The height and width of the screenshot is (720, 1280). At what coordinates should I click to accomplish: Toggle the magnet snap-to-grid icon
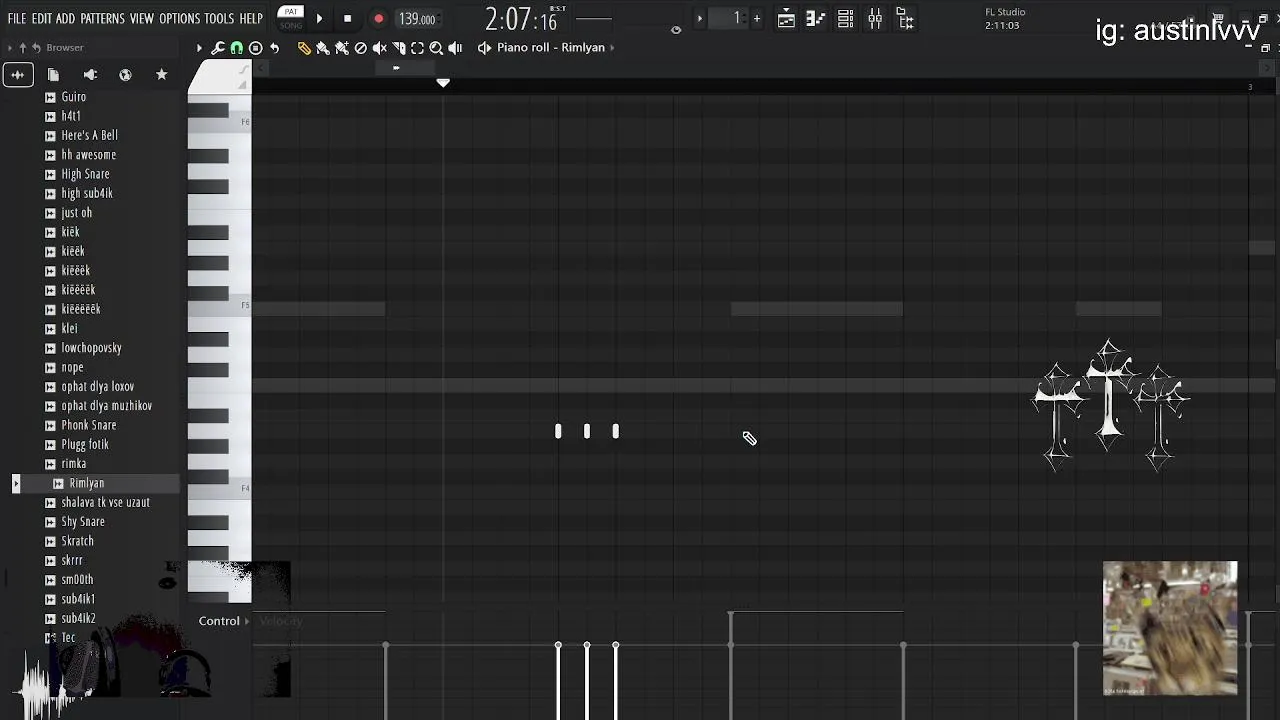coord(237,48)
